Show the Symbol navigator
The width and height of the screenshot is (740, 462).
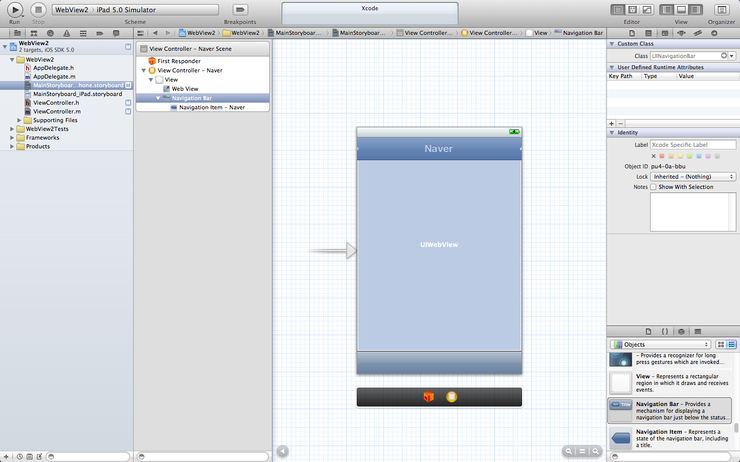[34, 33]
